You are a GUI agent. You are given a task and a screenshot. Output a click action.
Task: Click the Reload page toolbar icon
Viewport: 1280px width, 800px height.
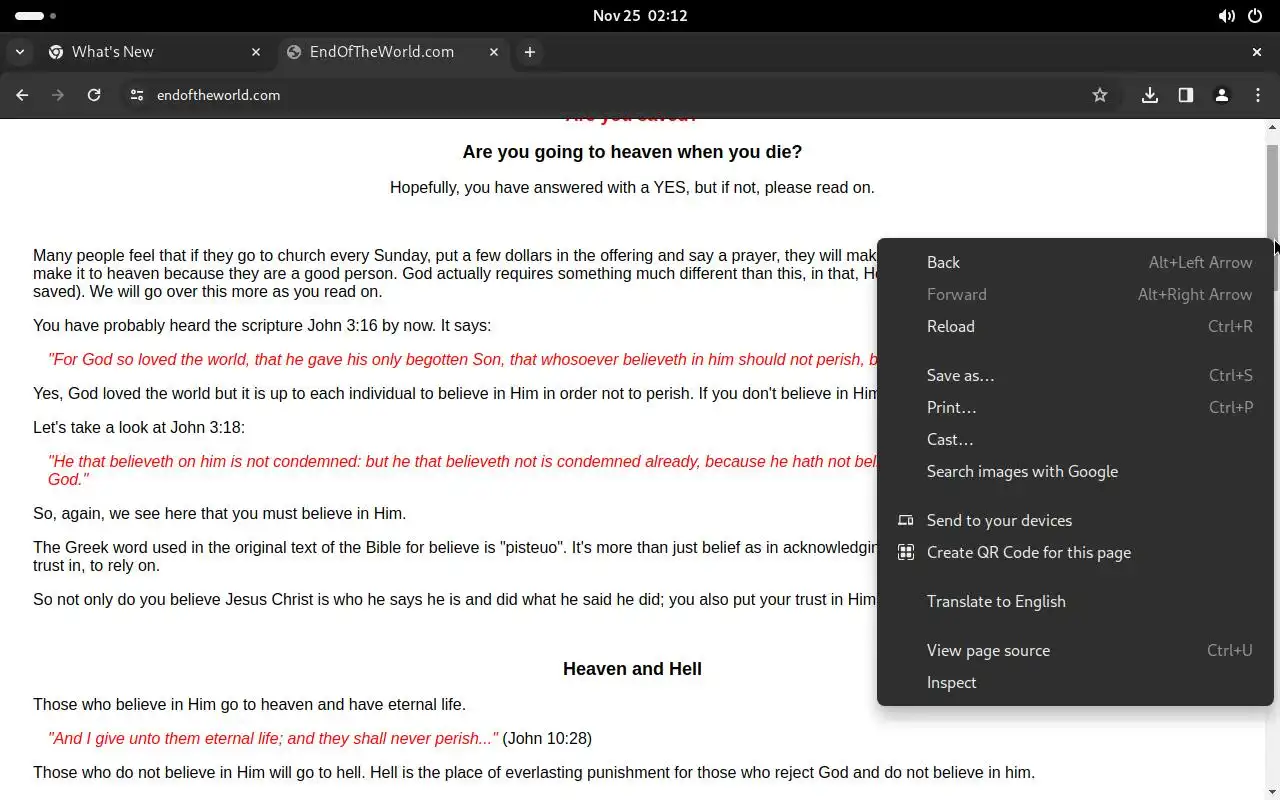point(94,95)
